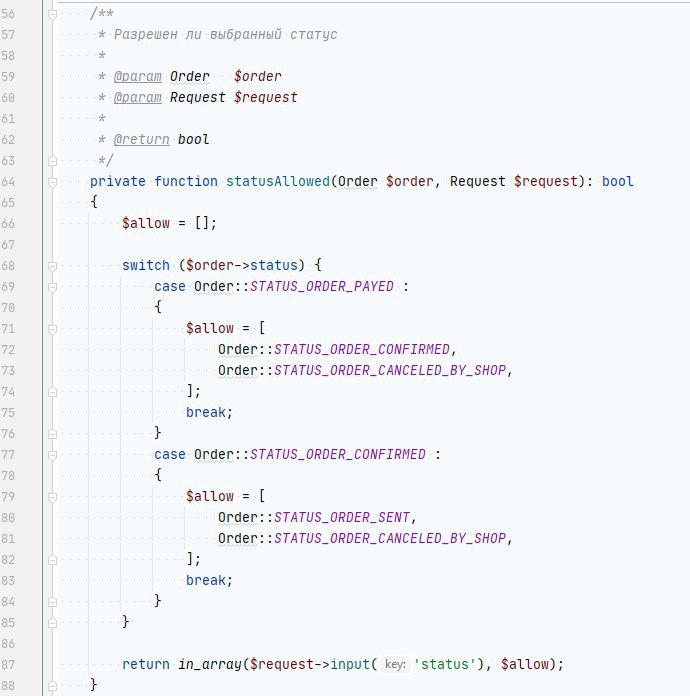Click line number 68 in the gutter

(x=8, y=266)
